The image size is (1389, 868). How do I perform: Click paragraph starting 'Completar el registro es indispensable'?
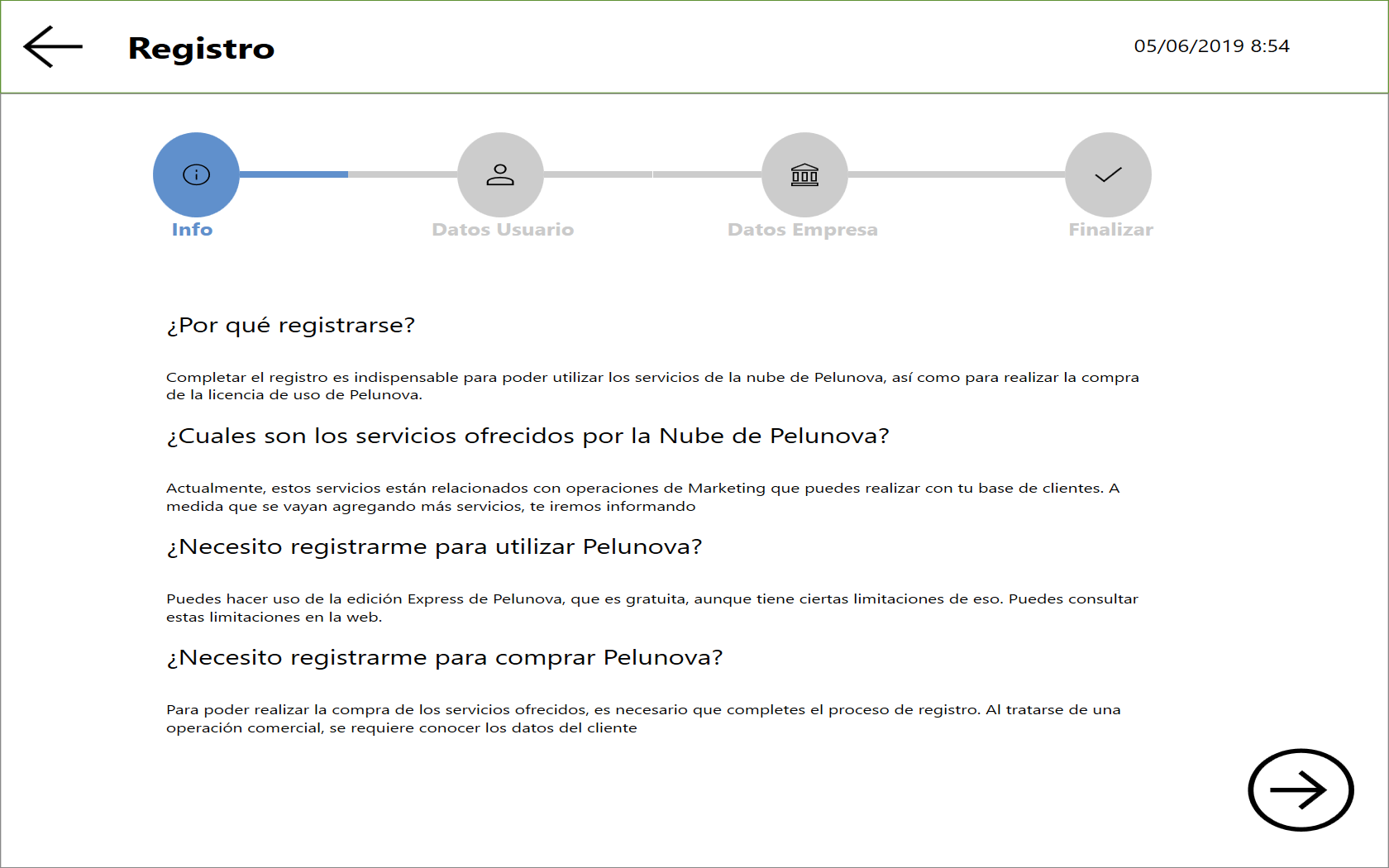click(652, 386)
